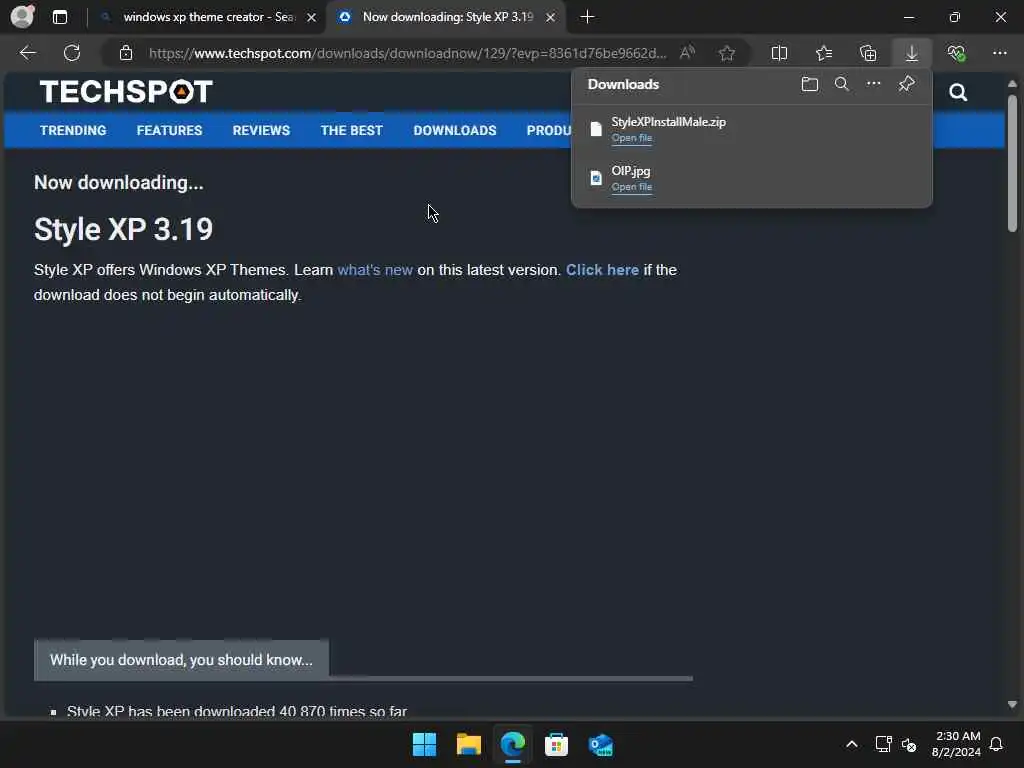This screenshot has width=1024, height=768.
Task: Click the scrollbar down arrow
Action: 1012,705
